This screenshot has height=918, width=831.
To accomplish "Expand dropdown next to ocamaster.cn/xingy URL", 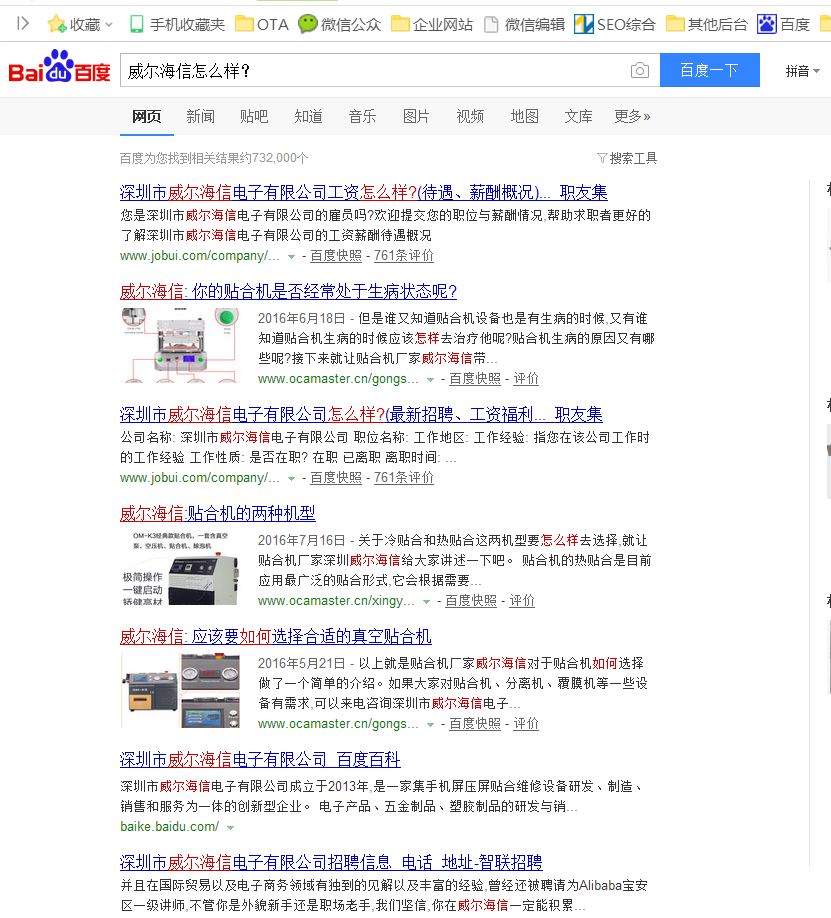I will click(426, 601).
